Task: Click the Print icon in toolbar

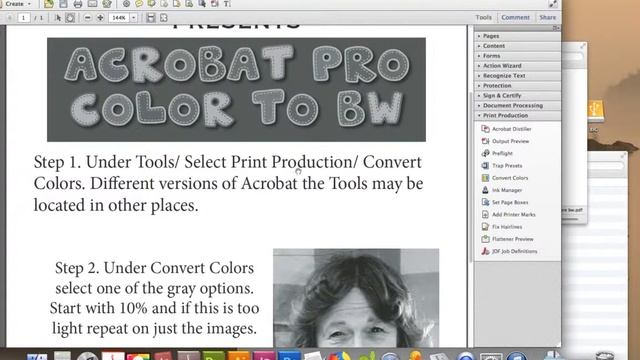Action: coord(78,4)
